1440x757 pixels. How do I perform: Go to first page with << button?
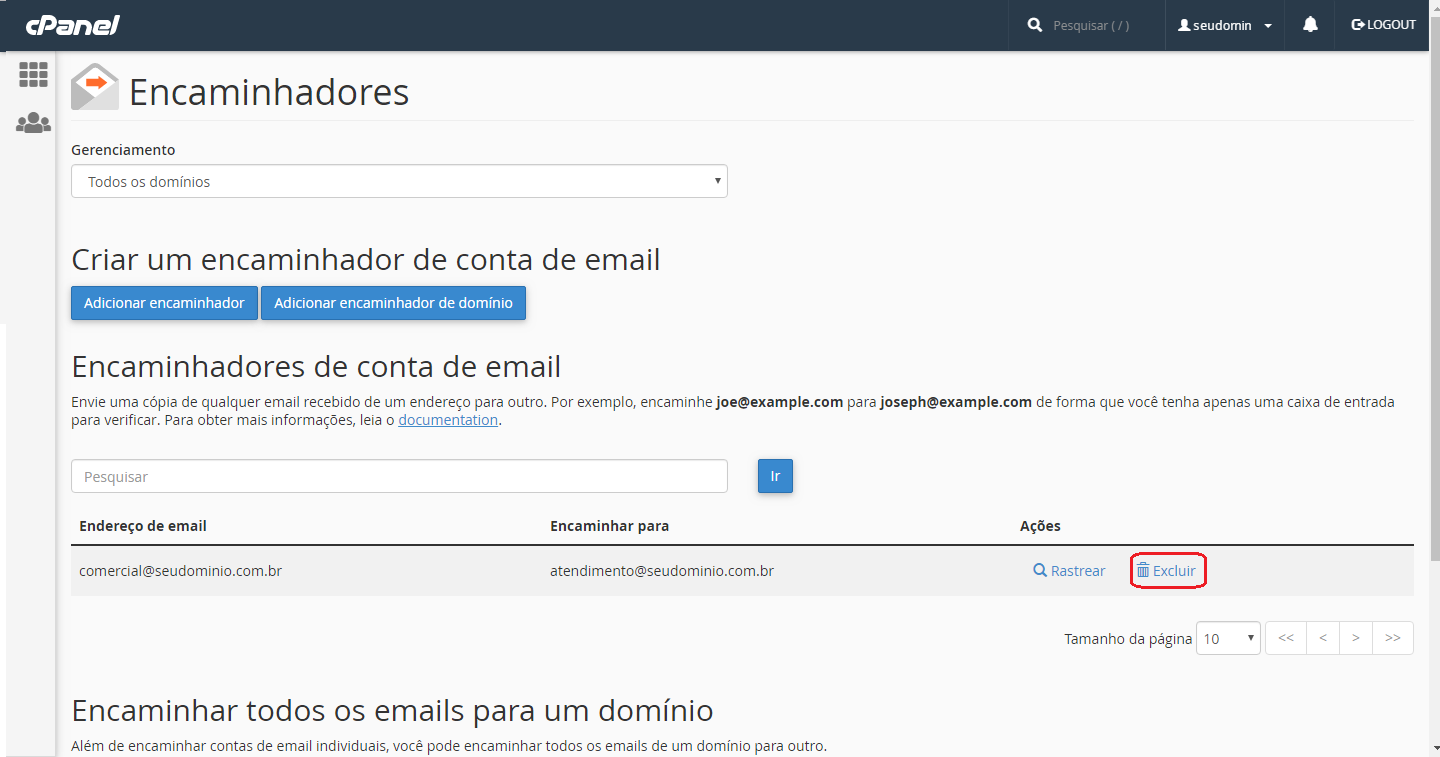pyautogui.click(x=1286, y=638)
